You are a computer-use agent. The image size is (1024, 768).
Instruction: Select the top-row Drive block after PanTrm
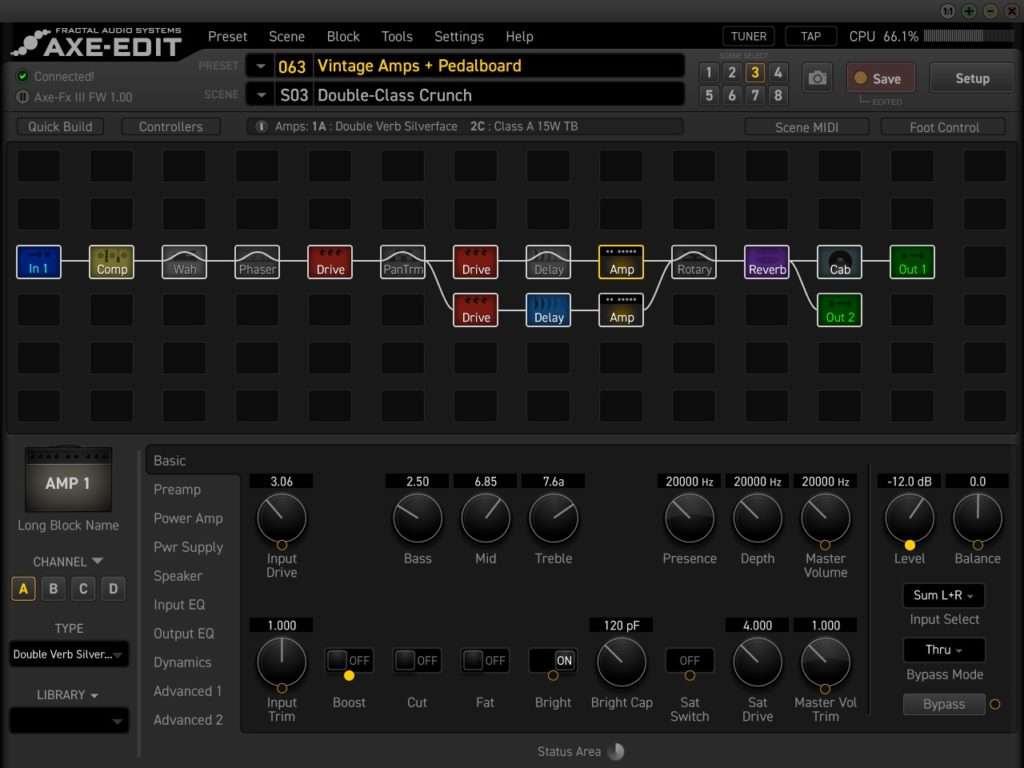(x=475, y=262)
